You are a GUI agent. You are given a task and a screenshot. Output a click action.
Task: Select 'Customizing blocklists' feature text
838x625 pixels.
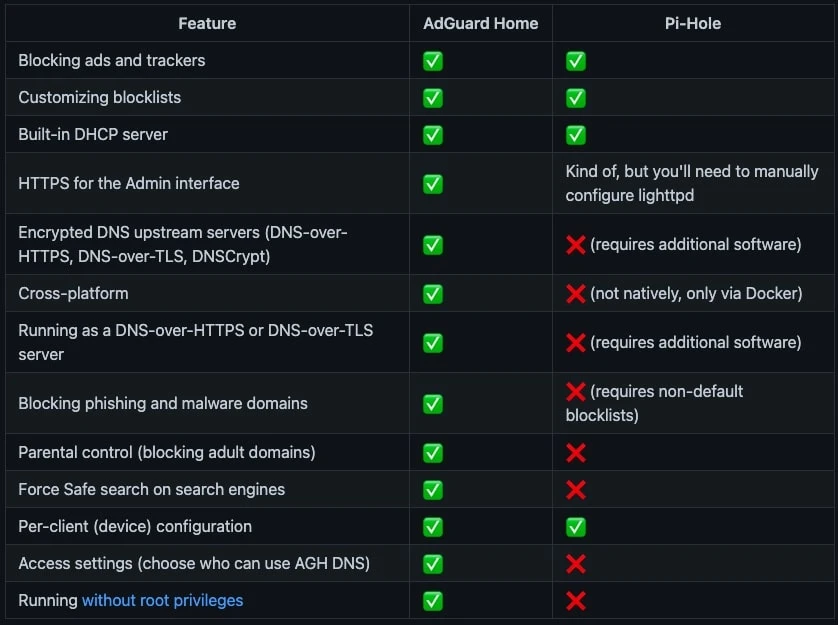click(x=99, y=97)
